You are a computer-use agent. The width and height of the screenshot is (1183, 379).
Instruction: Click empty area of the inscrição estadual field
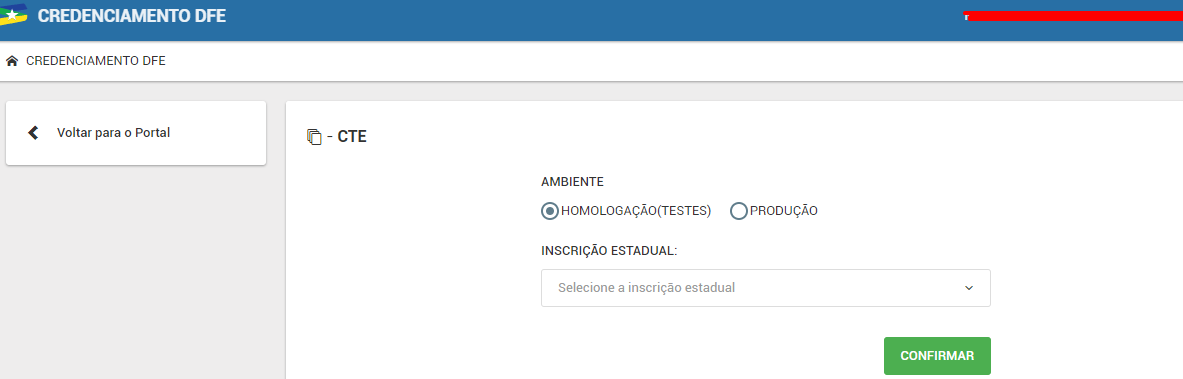pyautogui.click(x=845, y=288)
